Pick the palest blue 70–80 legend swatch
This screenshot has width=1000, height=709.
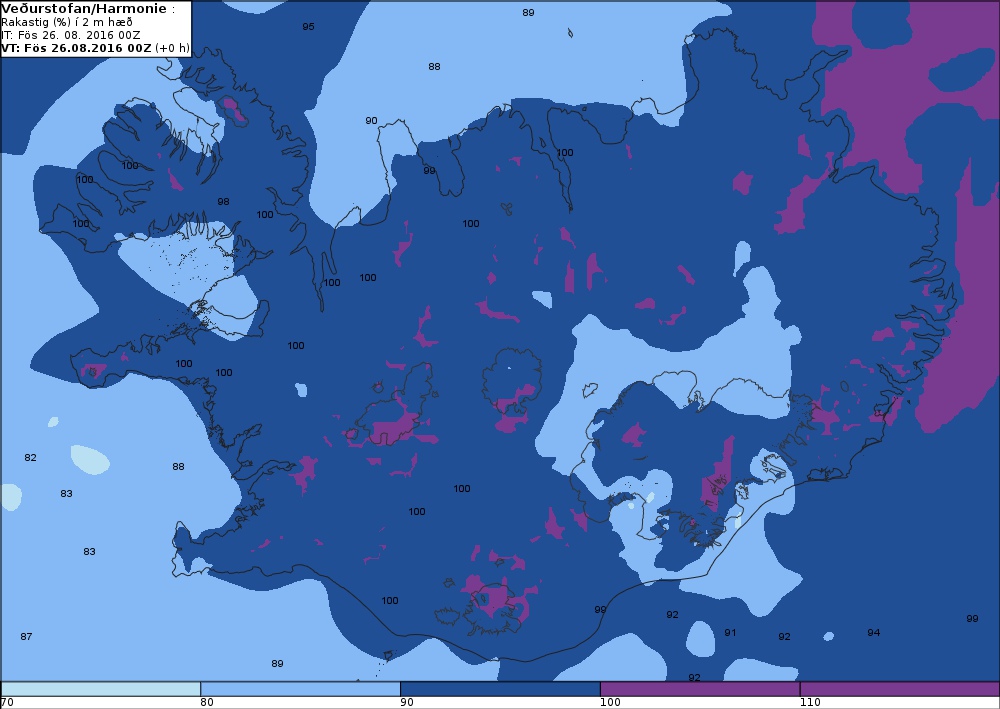point(101,689)
